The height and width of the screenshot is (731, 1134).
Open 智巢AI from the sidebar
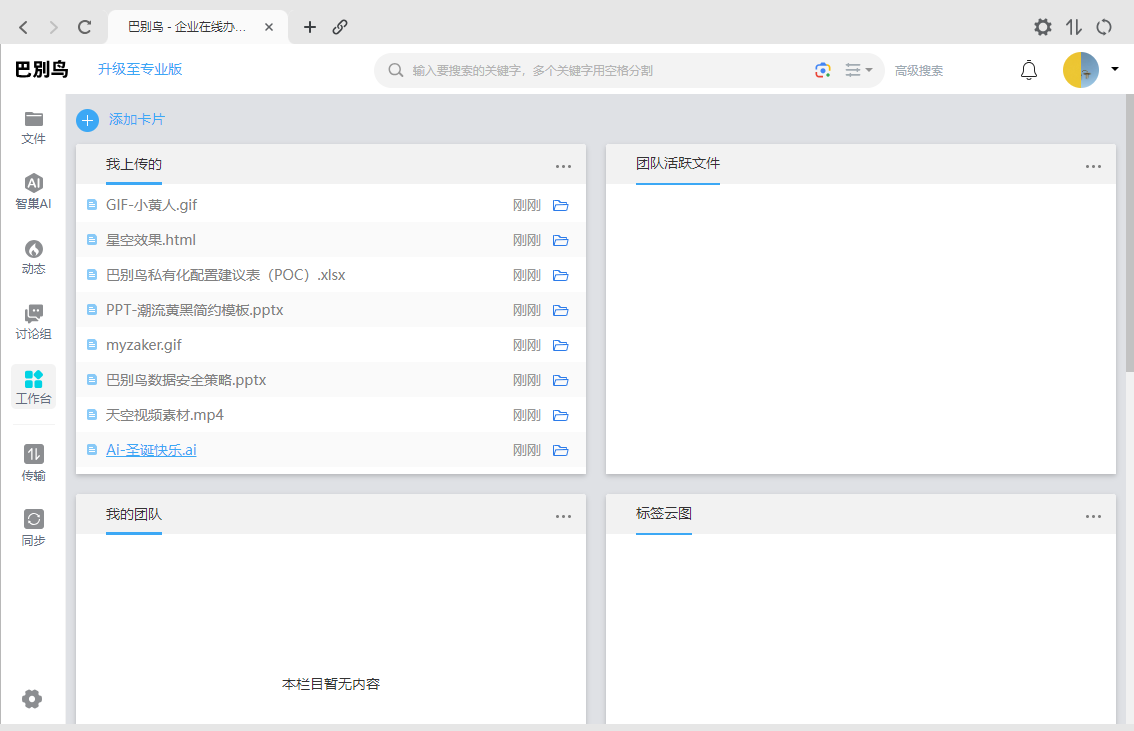(33, 192)
